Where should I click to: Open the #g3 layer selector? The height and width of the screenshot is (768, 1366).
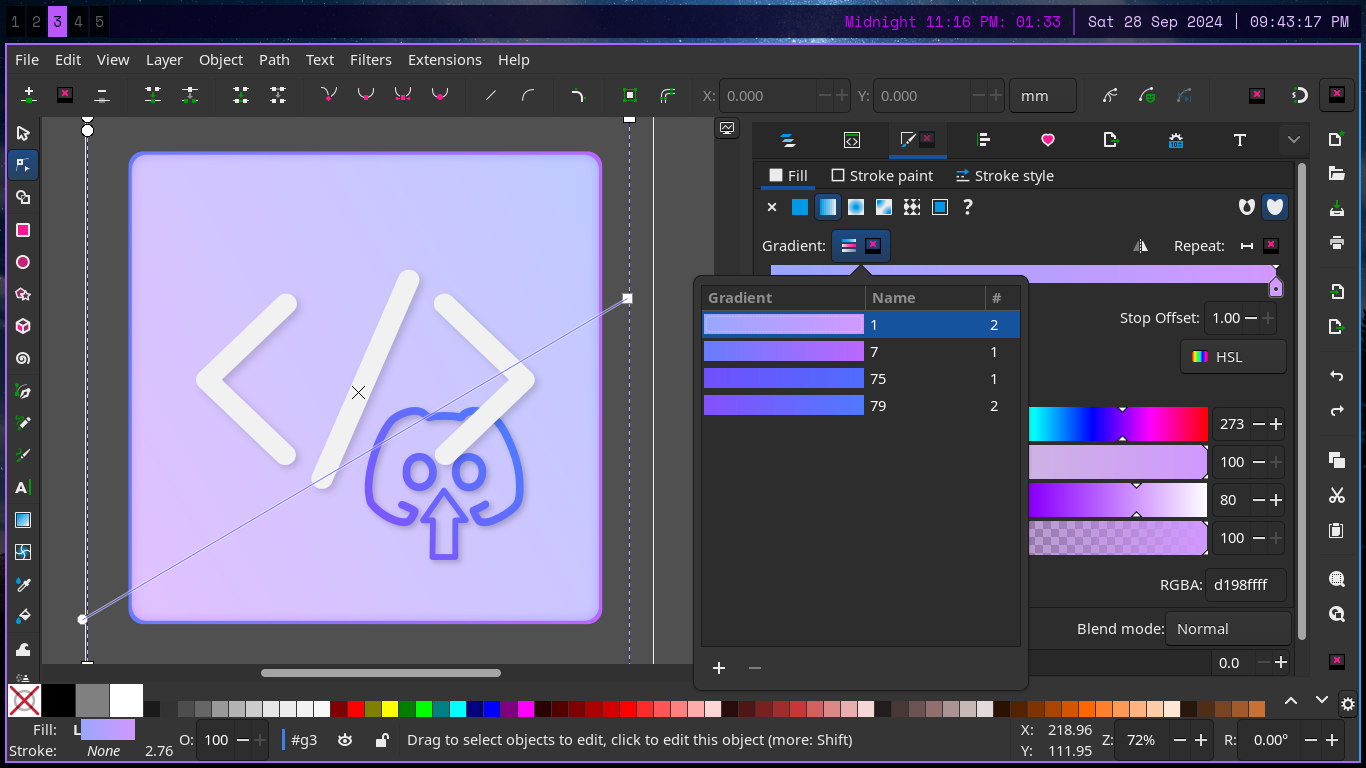(304, 740)
